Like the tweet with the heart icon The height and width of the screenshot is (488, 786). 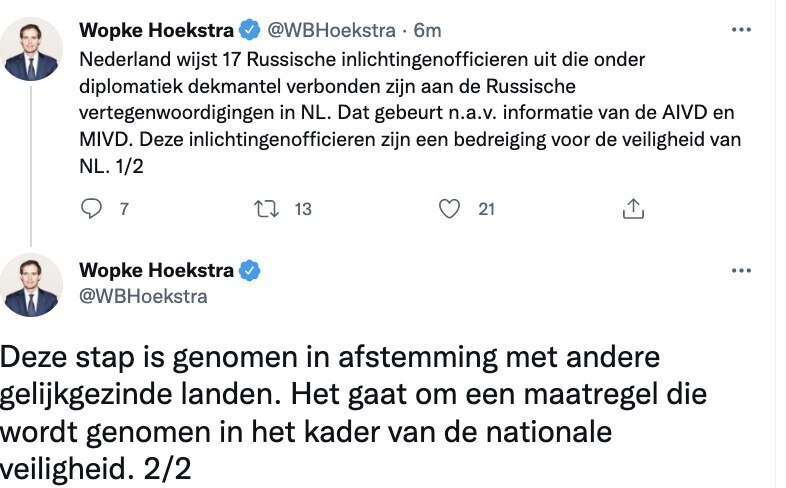coord(451,208)
